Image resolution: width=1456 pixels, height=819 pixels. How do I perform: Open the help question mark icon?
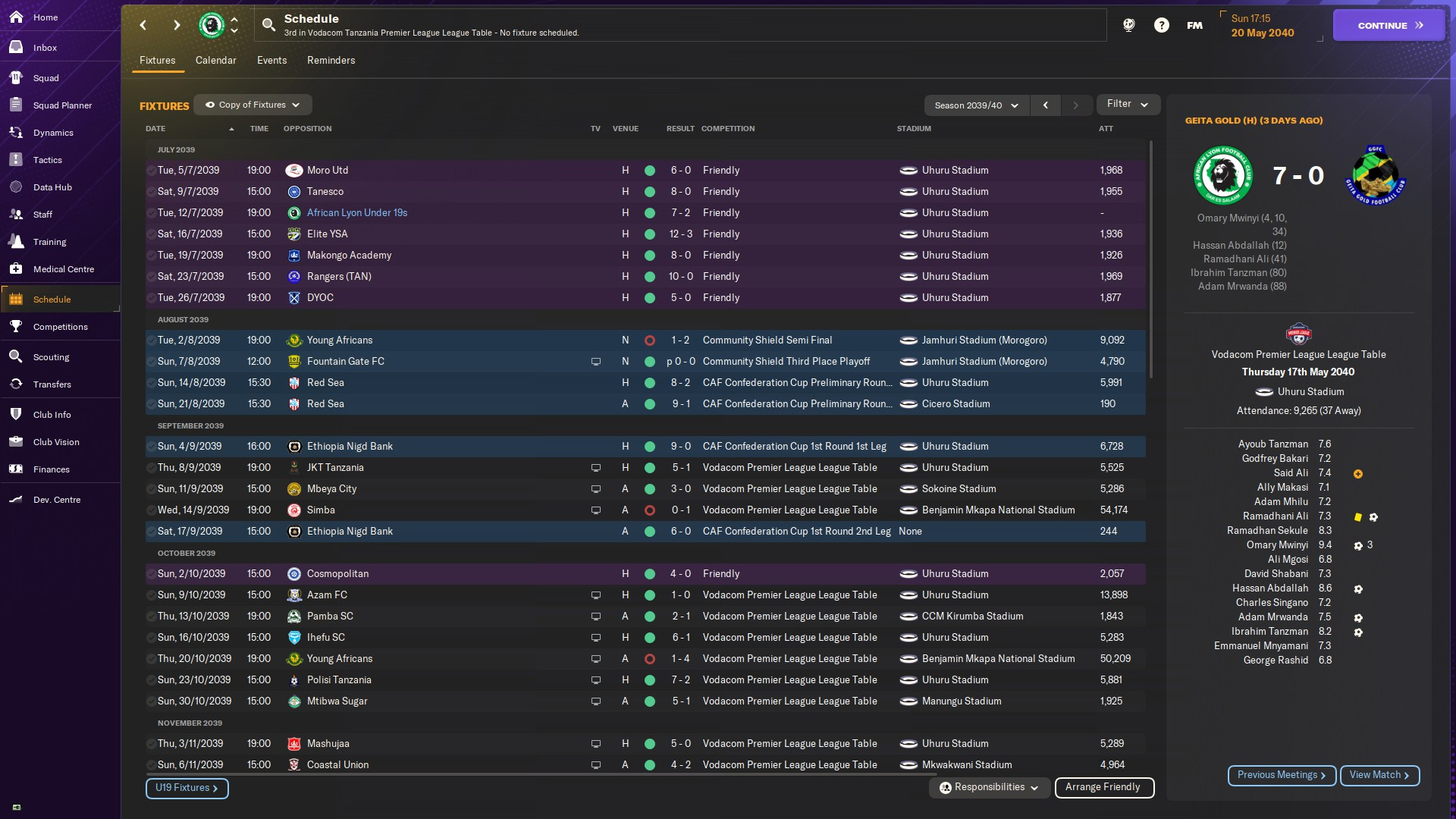tap(1161, 25)
